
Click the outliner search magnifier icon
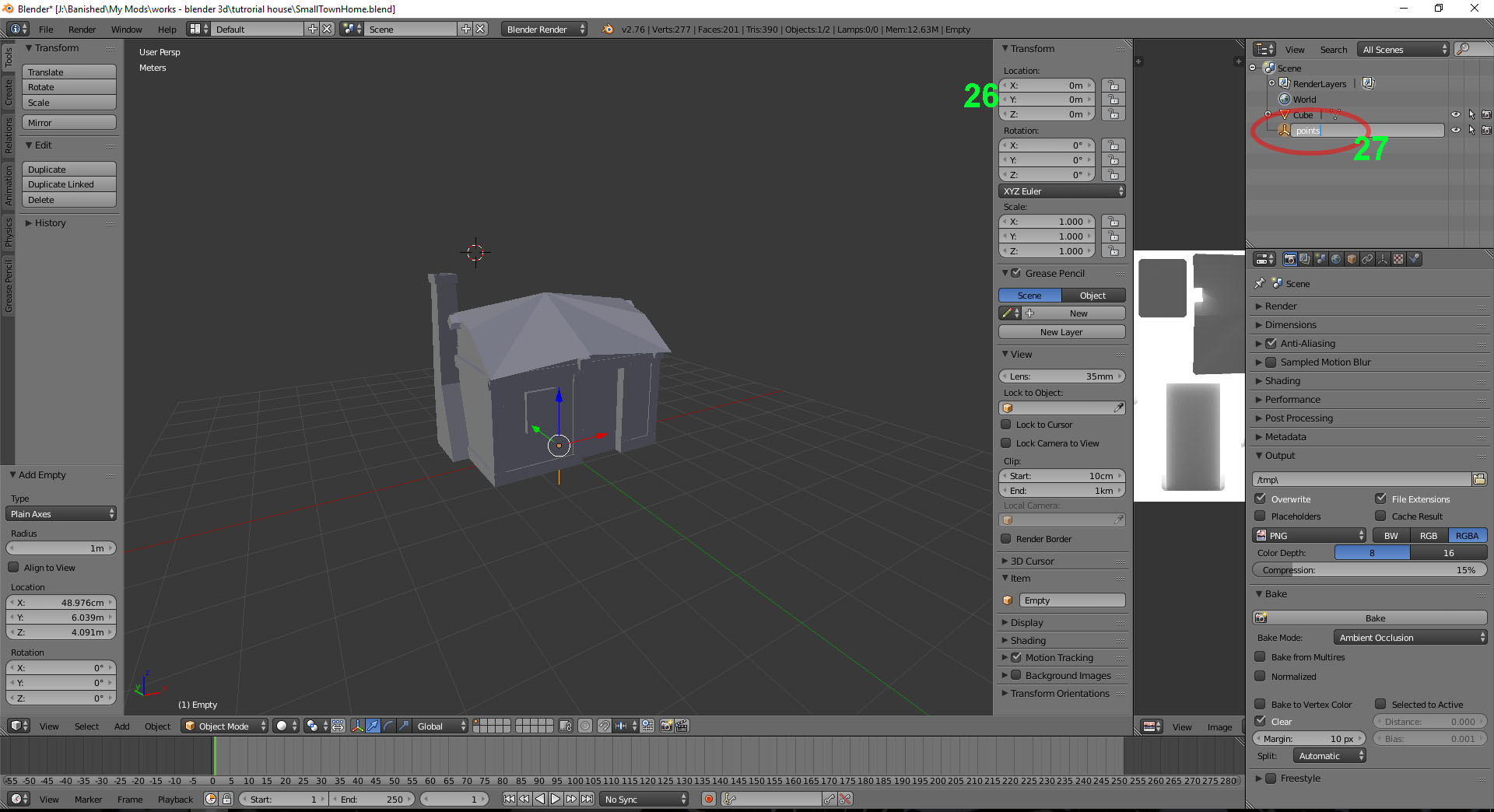[1464, 49]
